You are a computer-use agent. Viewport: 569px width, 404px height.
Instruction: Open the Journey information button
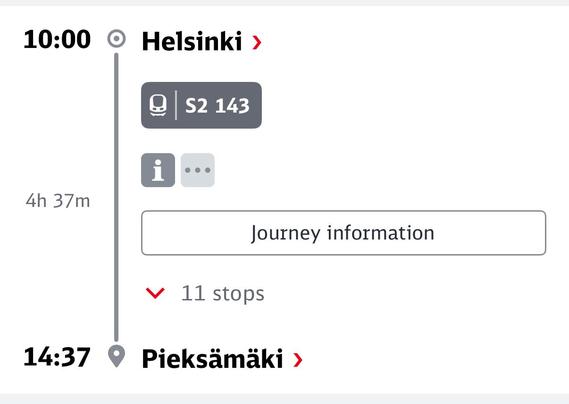click(343, 233)
